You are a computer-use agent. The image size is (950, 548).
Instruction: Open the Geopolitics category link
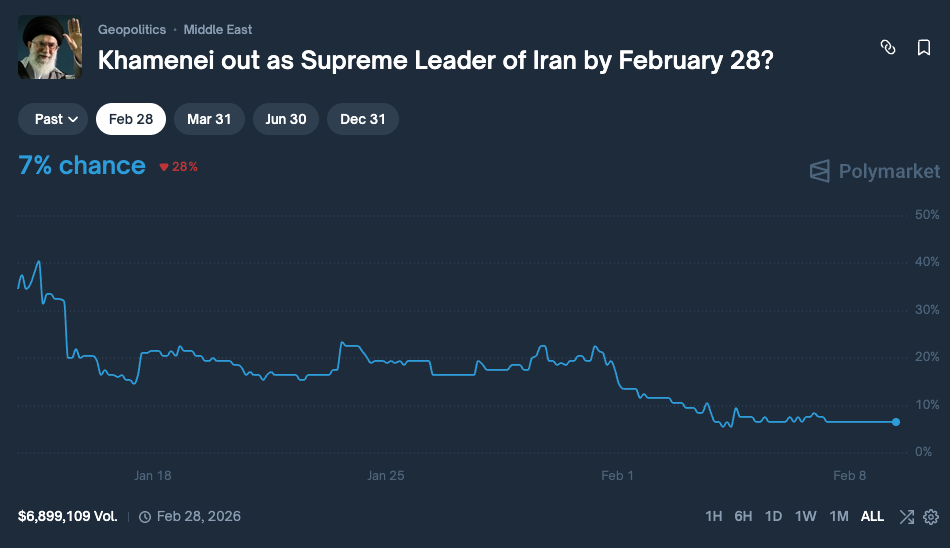click(132, 30)
